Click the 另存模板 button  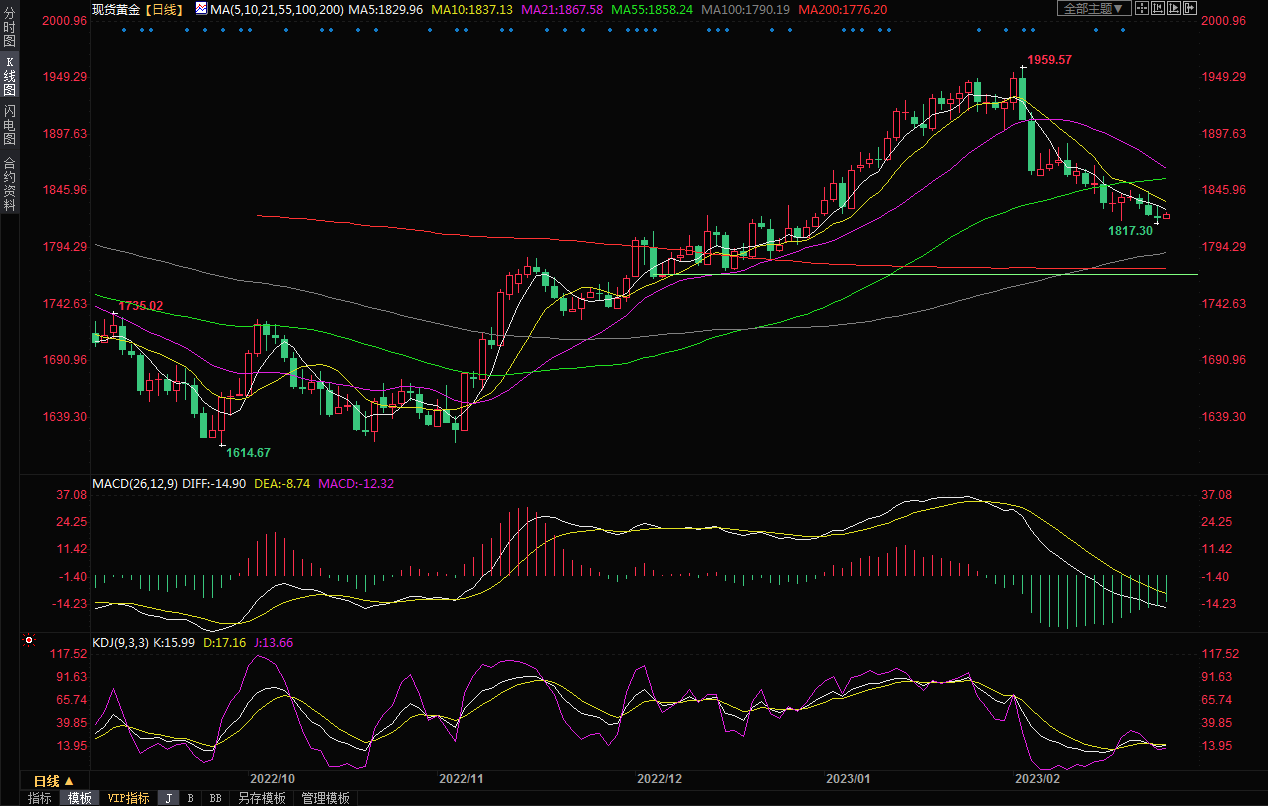(x=262, y=798)
